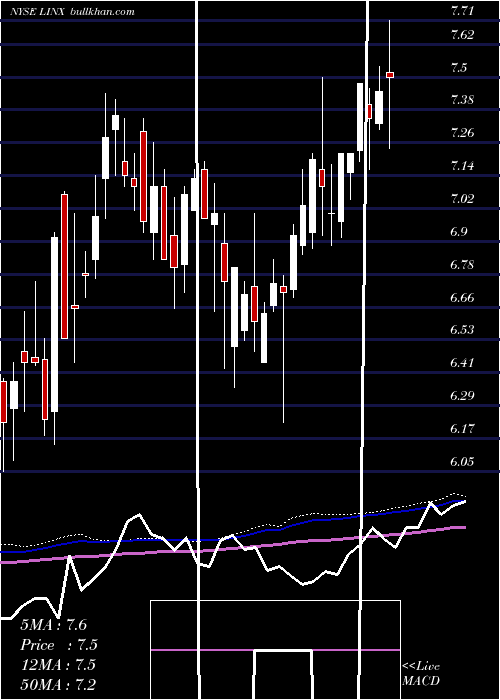Click the '5MA : 7.6' indicator text
The height and width of the screenshot is (700, 500).
point(54,625)
